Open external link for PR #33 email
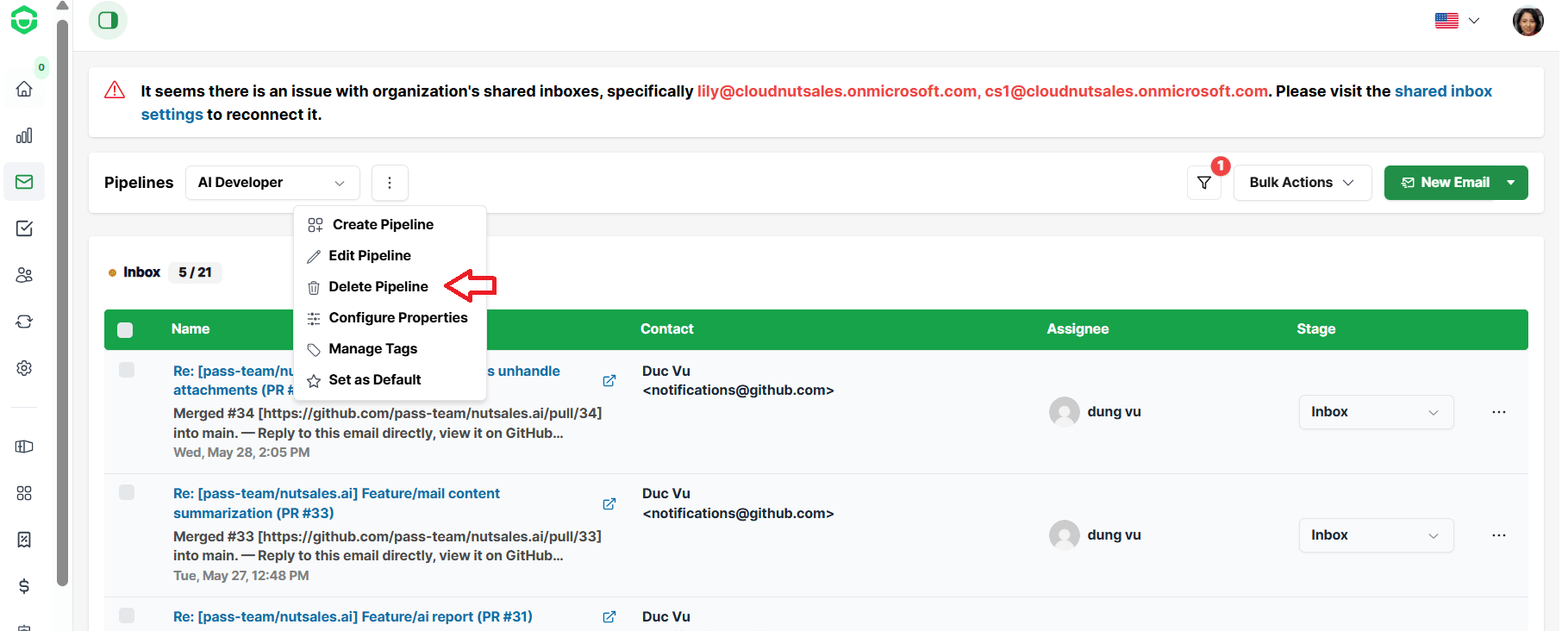This screenshot has height=631, width=1568. 609,503
